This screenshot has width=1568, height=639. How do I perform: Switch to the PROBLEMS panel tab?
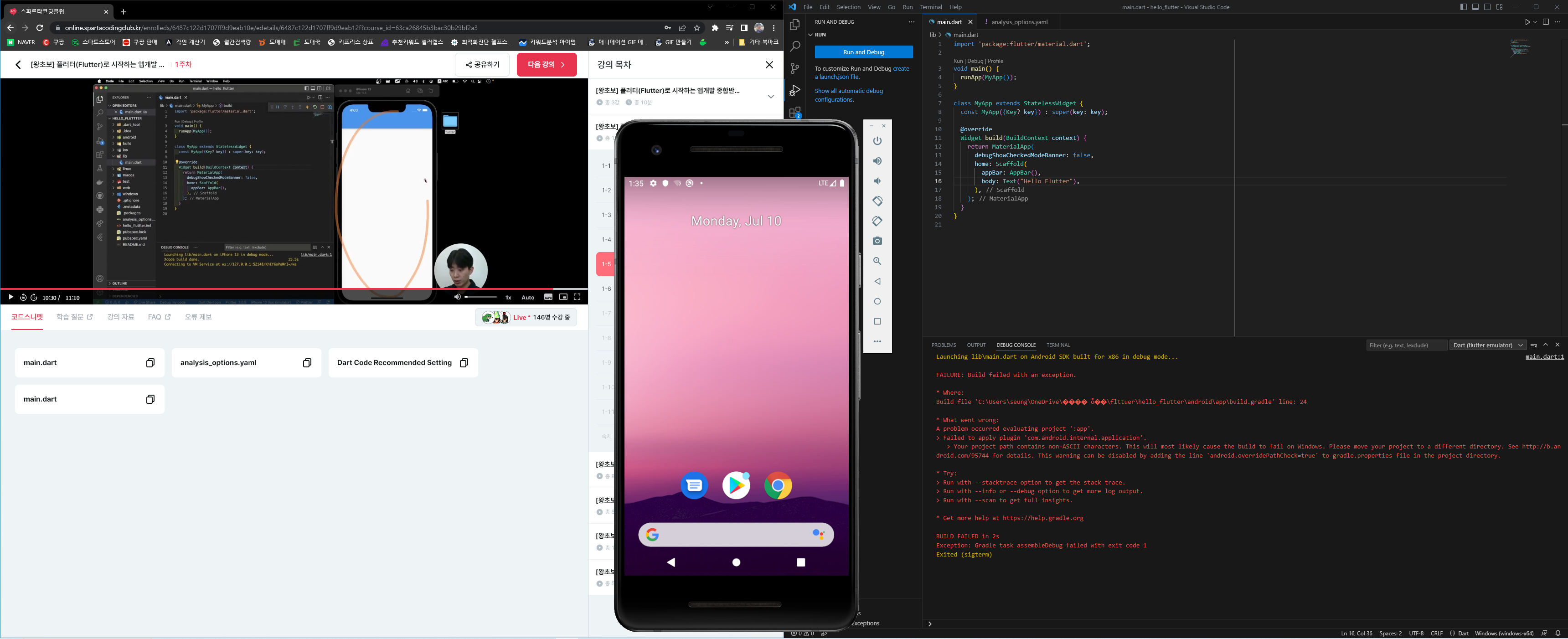(x=944, y=345)
